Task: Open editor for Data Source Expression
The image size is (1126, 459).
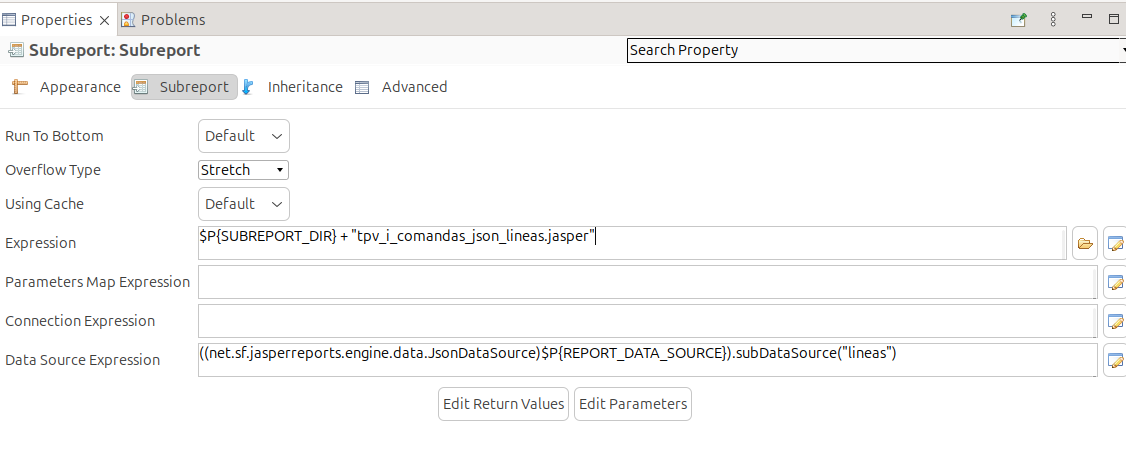Action: 1115,360
